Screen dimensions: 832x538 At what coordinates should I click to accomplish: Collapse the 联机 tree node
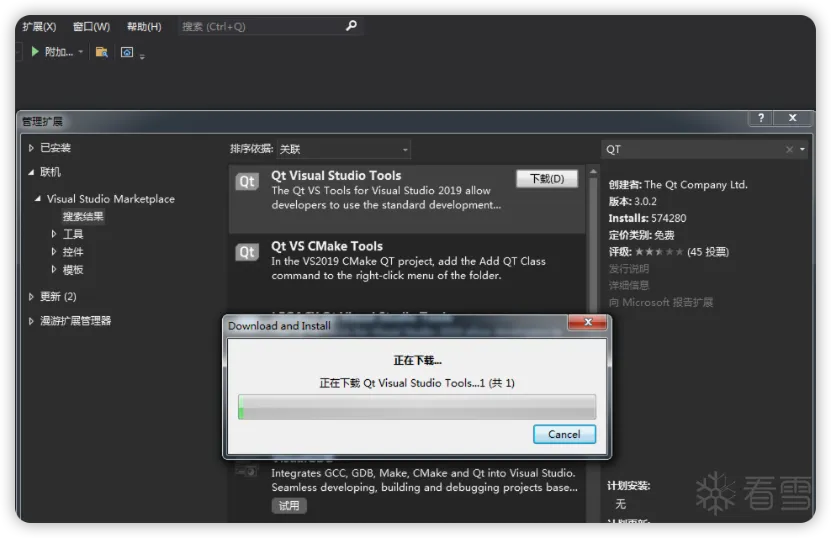(x=31, y=172)
